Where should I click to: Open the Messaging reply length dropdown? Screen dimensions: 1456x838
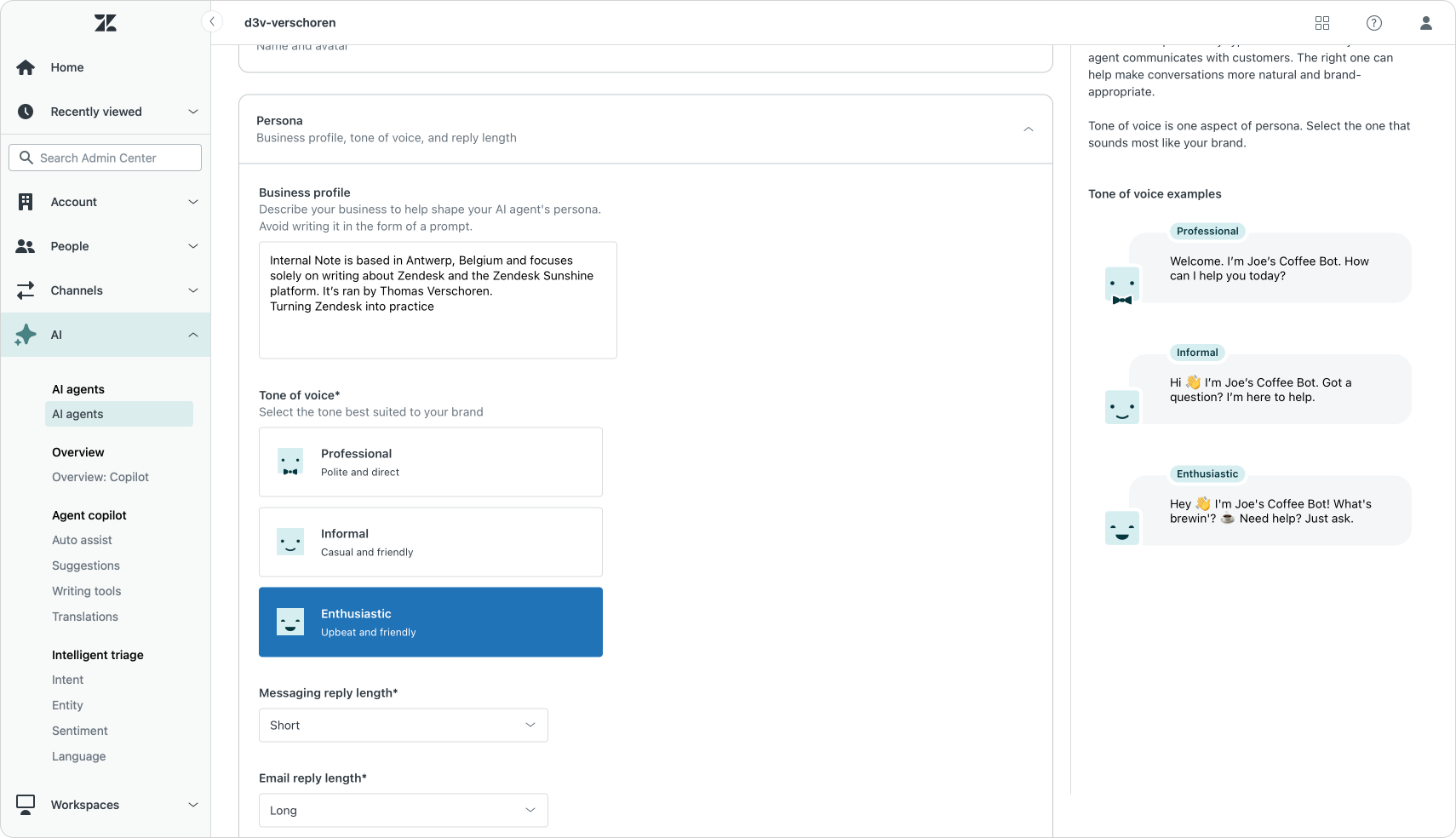click(x=404, y=726)
